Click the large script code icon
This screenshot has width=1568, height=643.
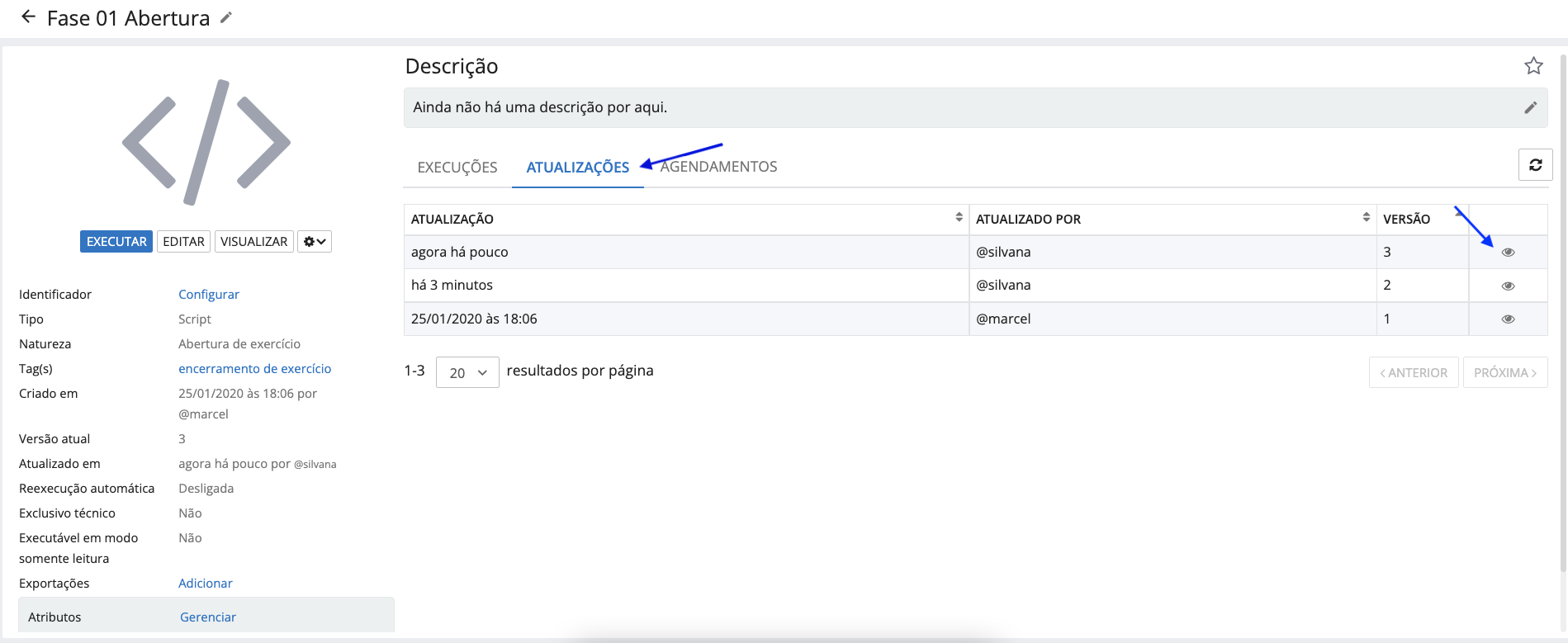(206, 142)
